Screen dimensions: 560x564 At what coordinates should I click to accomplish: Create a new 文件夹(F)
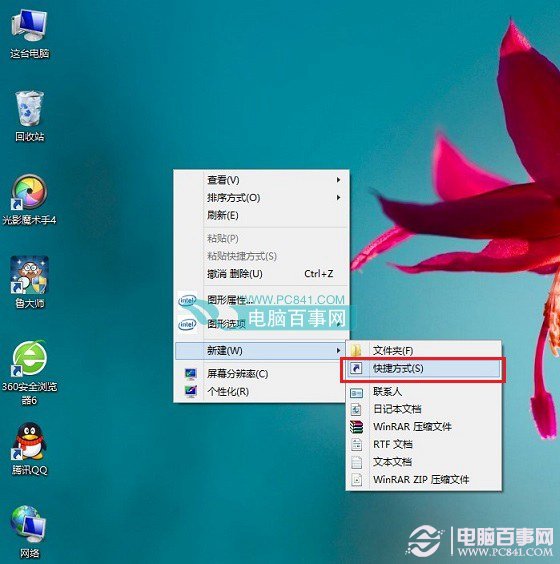click(424, 350)
